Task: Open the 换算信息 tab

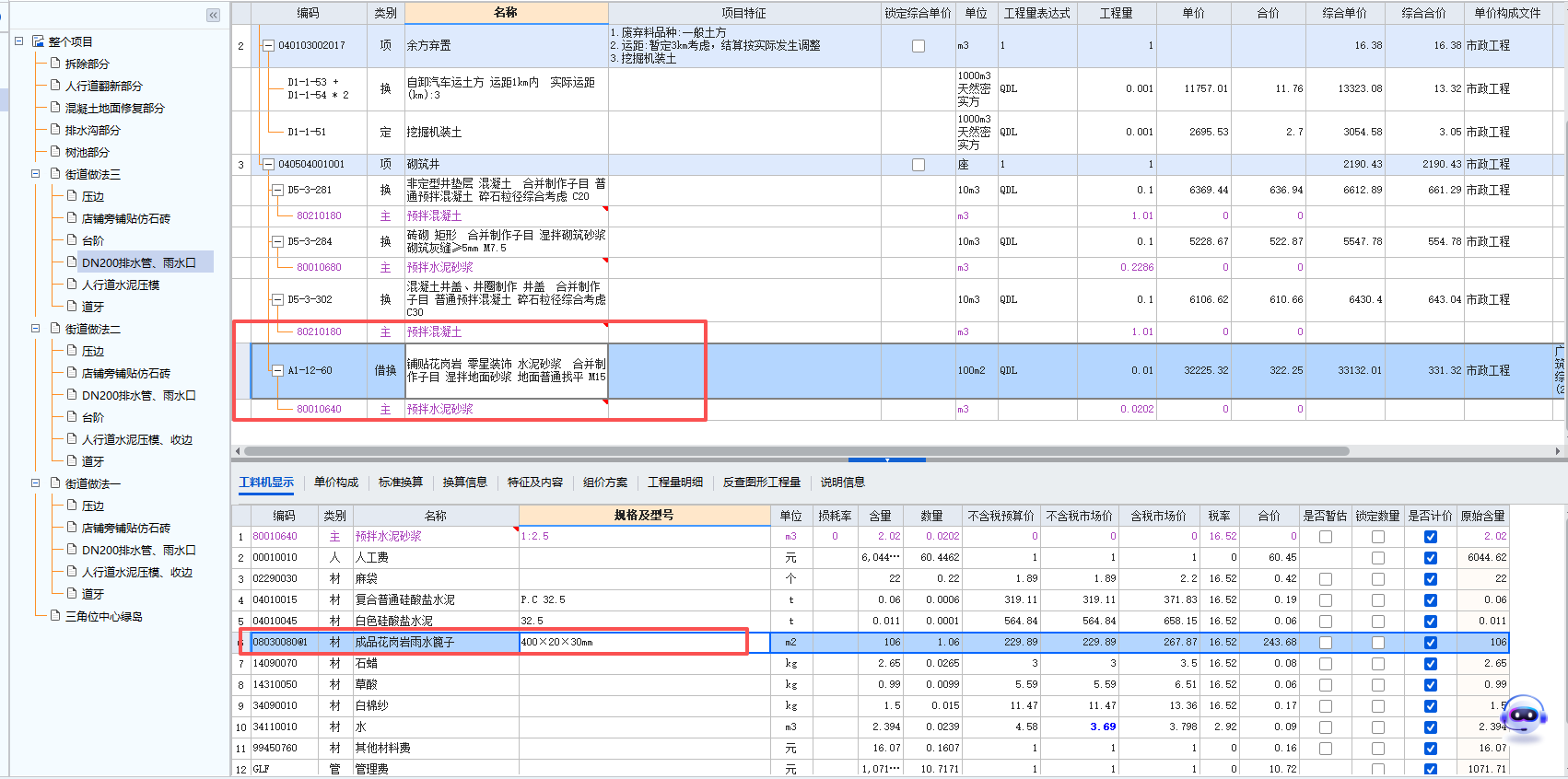Action: [465, 482]
